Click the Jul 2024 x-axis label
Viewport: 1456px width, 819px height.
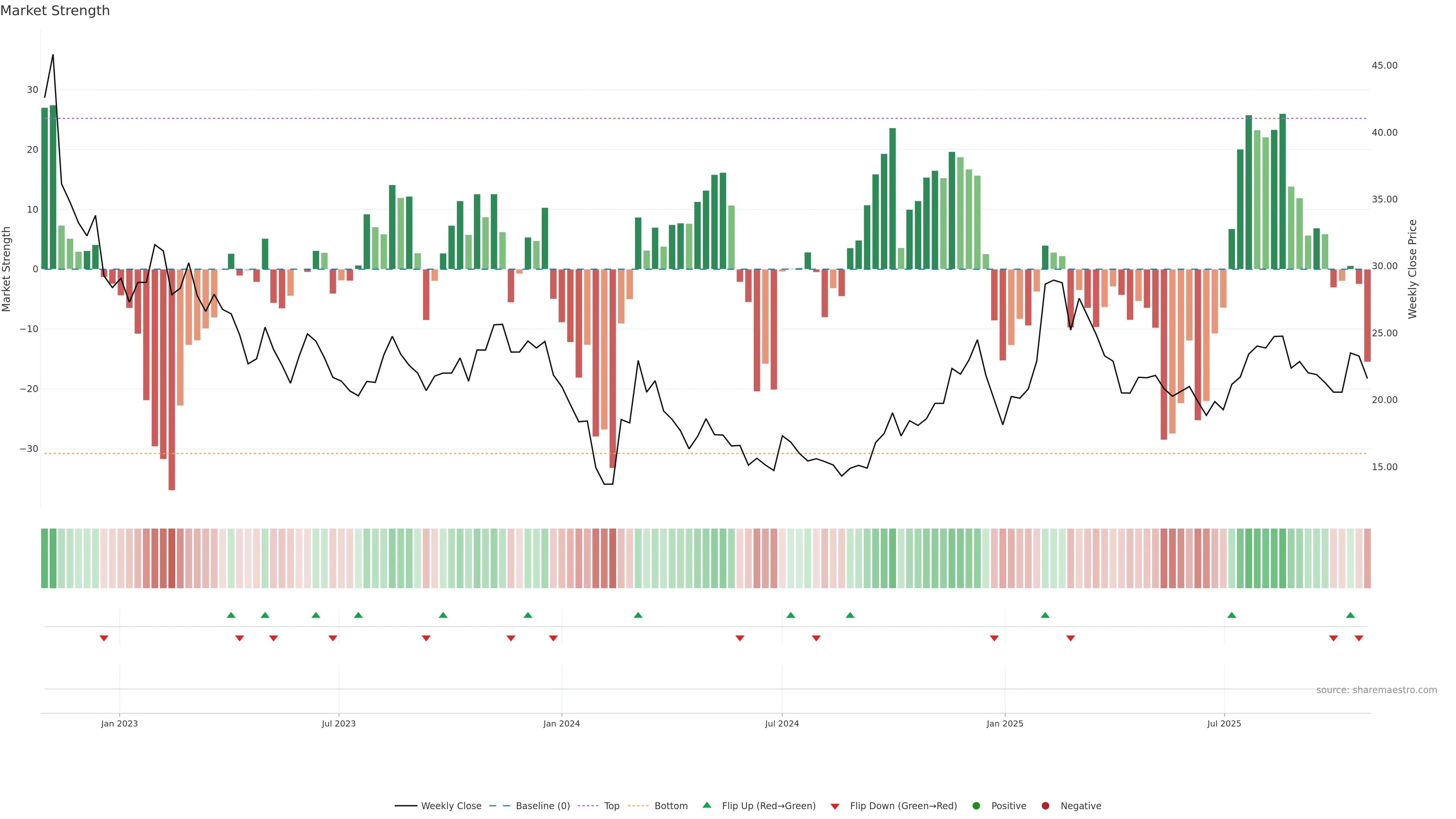(782, 723)
